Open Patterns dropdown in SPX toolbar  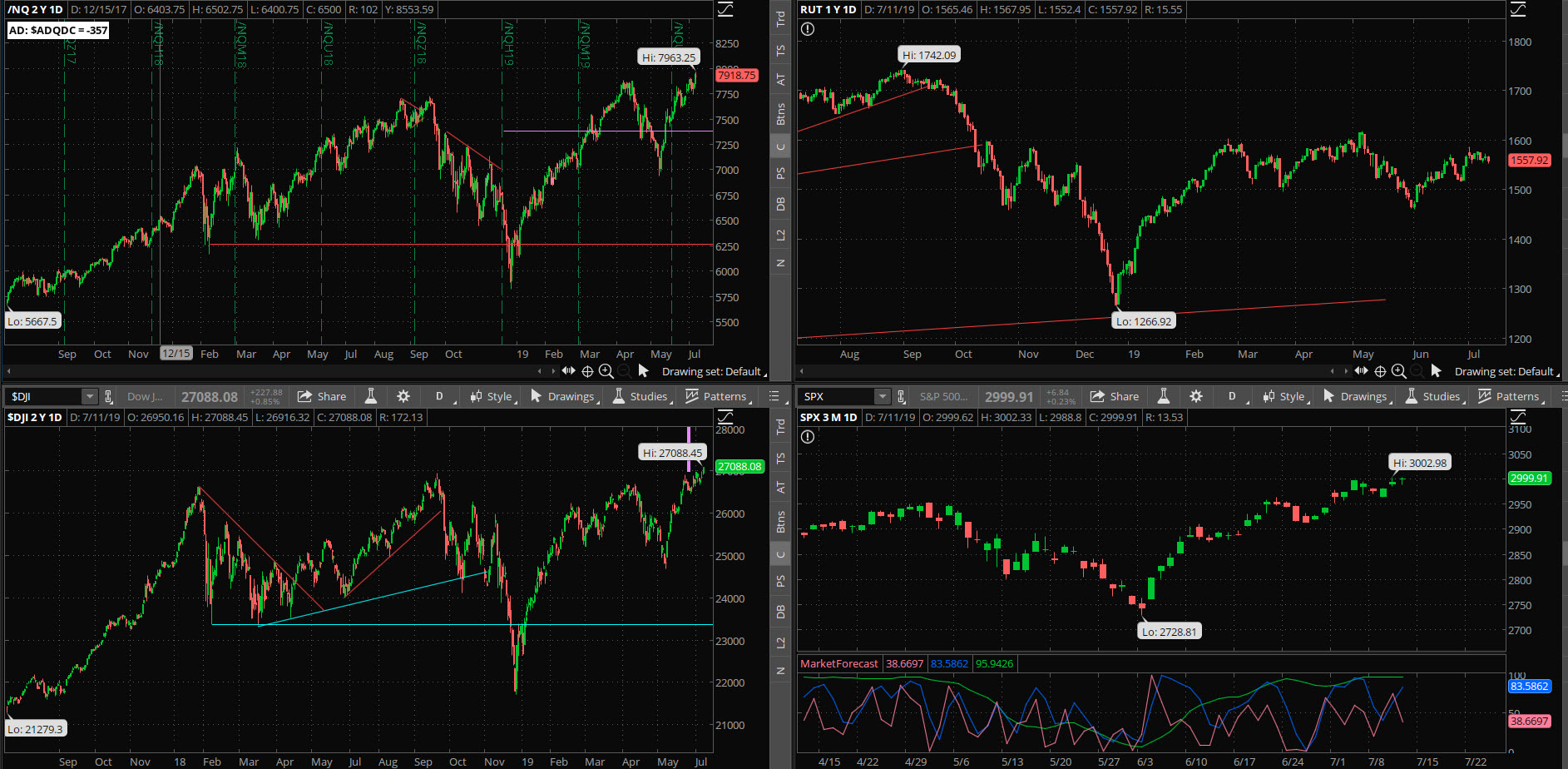pyautogui.click(x=1510, y=396)
